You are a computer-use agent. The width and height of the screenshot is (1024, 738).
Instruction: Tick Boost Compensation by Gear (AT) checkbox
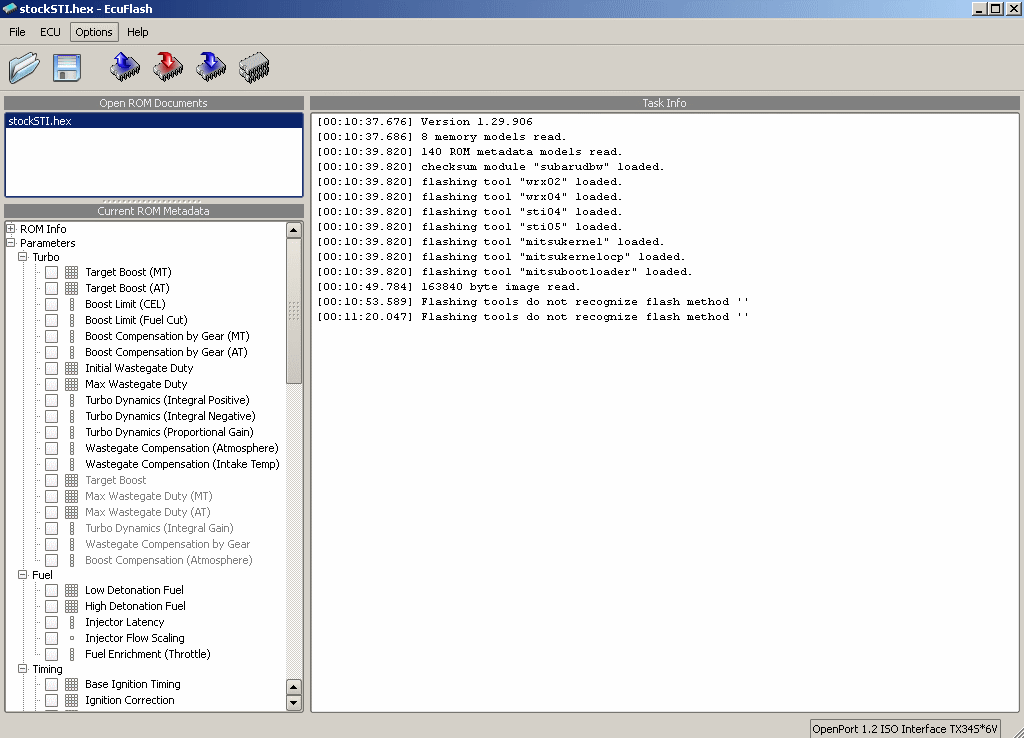click(x=52, y=352)
